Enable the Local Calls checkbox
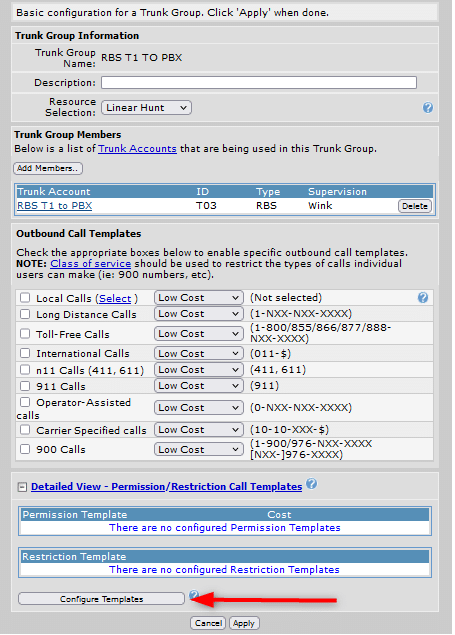 (x=25, y=298)
